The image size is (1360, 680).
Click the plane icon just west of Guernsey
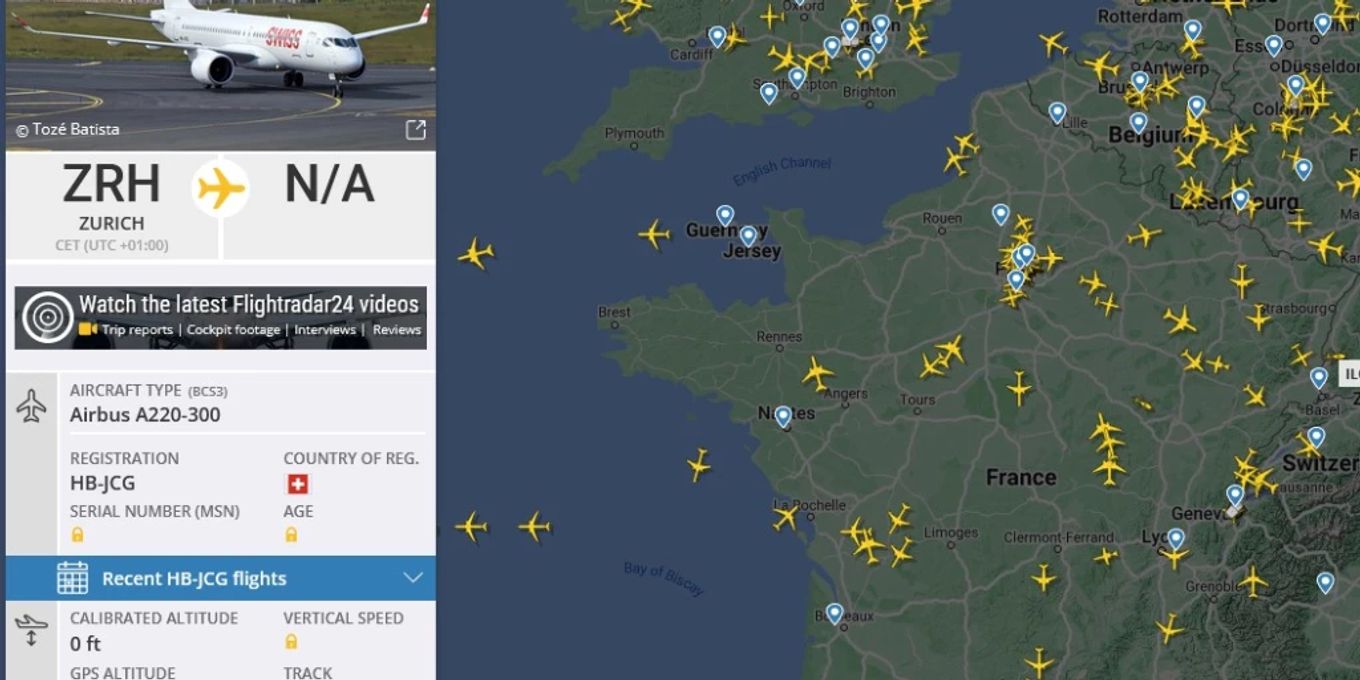point(654,235)
